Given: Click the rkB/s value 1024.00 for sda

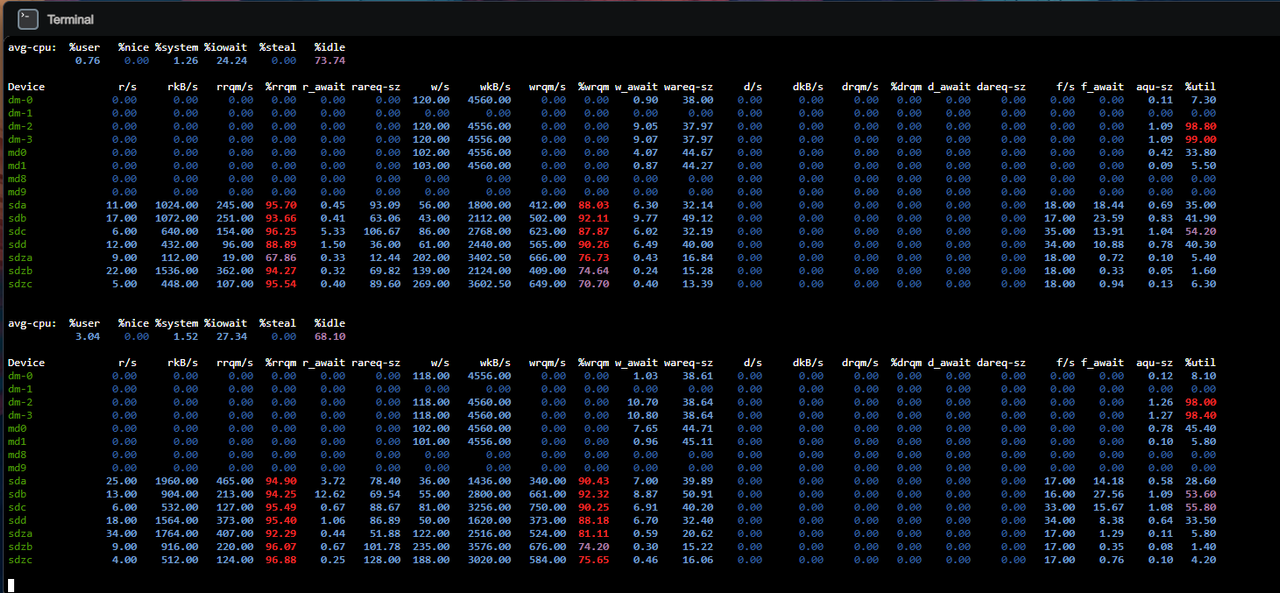Looking at the screenshot, I should pos(178,205).
